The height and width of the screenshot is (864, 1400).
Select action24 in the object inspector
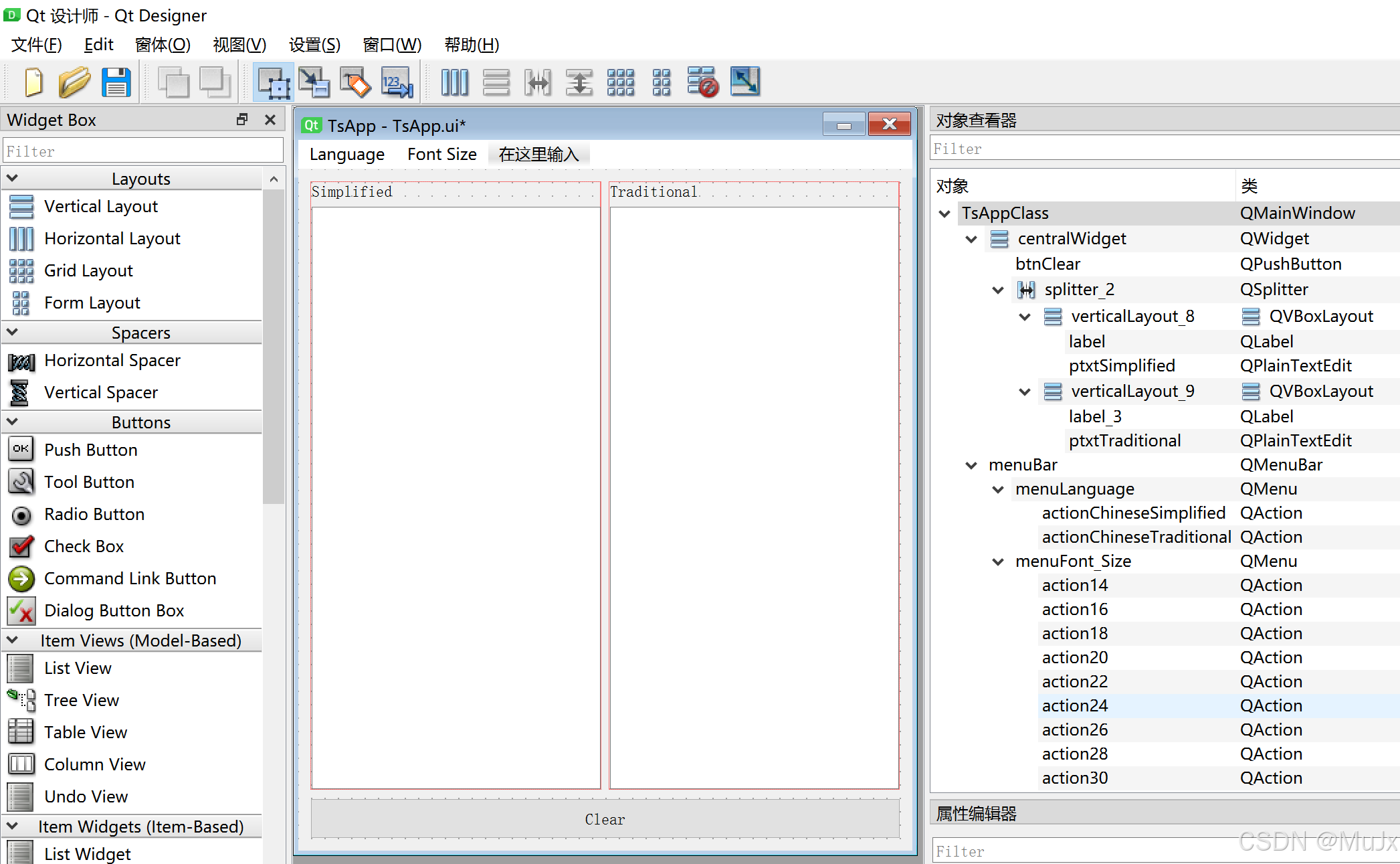[x=1074, y=706]
